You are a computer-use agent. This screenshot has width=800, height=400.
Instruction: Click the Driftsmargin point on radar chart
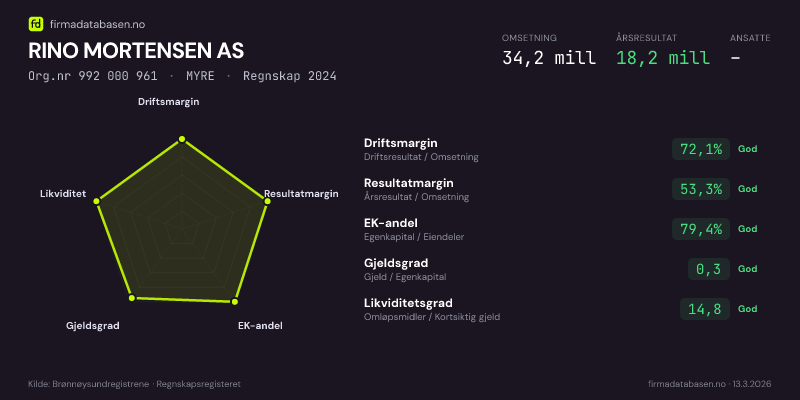181,139
